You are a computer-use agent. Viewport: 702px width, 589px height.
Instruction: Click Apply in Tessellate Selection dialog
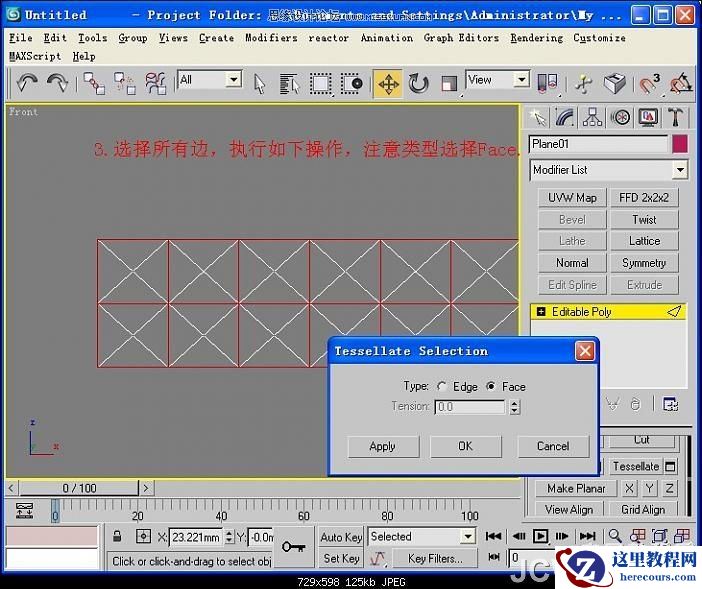point(383,446)
